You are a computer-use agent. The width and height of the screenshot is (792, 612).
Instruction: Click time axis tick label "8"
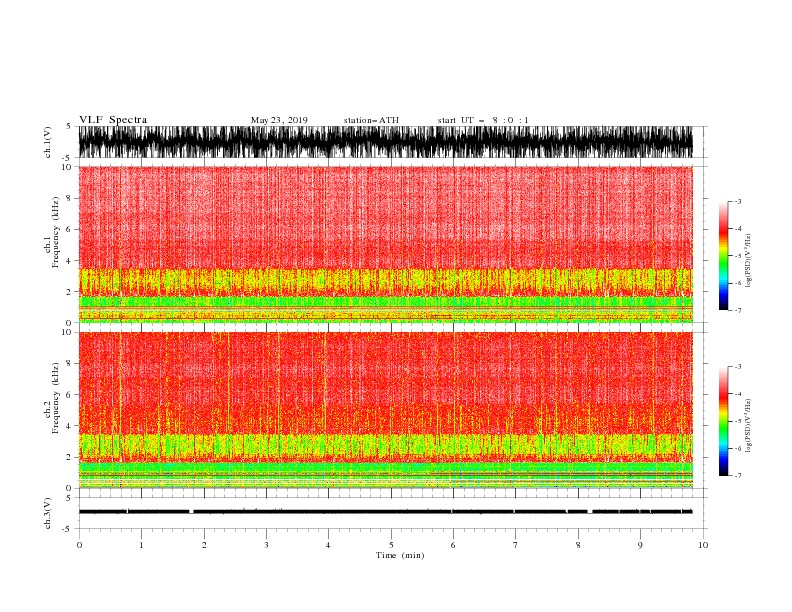pos(578,545)
